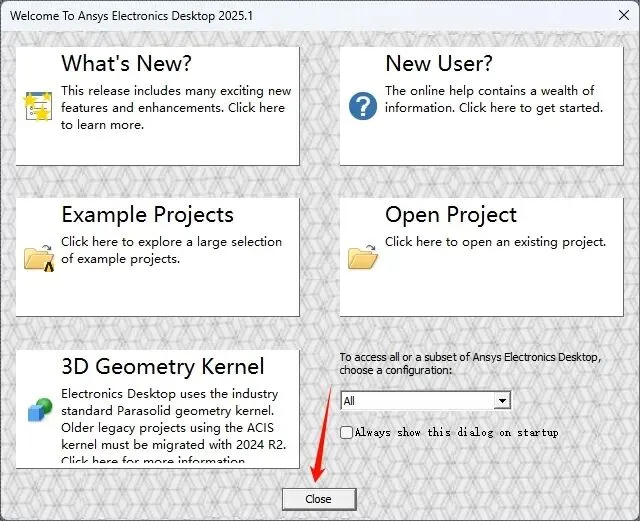Click 'Click here to explore a large selection' text
The height and width of the screenshot is (521, 640).
click(x=171, y=242)
